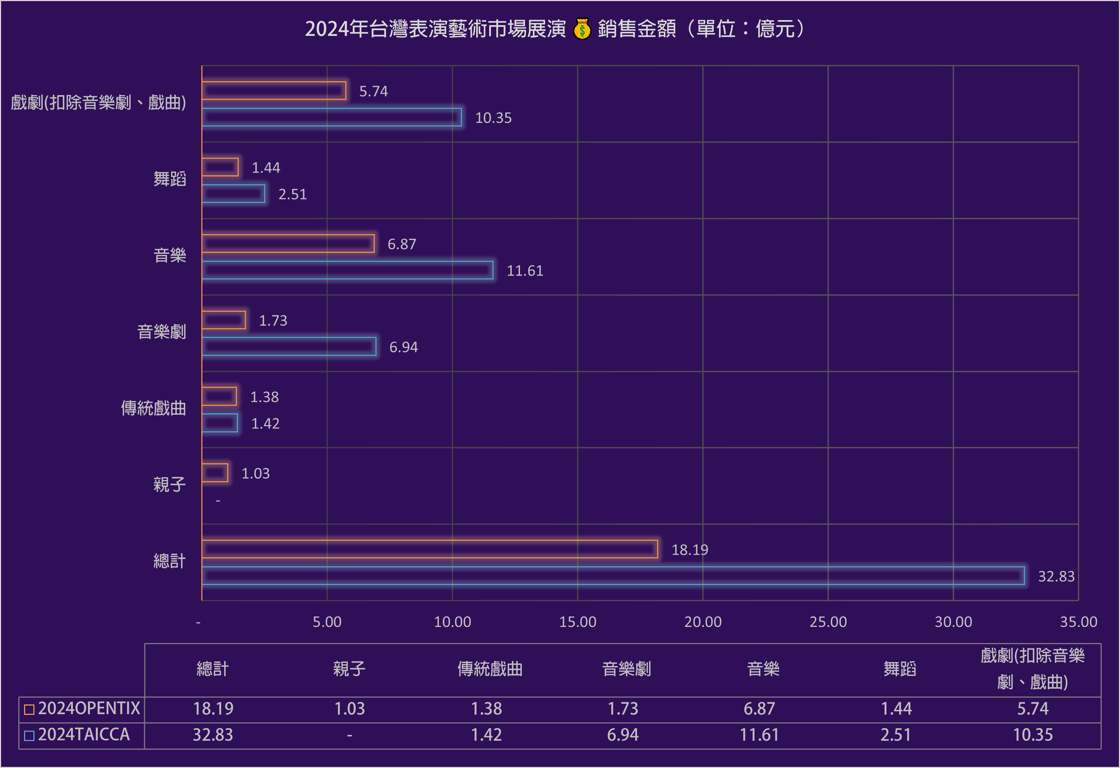This screenshot has width=1120, height=768.
Task: Select the orange 總計 bar labeled 18.19
Action: pyautogui.click(x=430, y=549)
